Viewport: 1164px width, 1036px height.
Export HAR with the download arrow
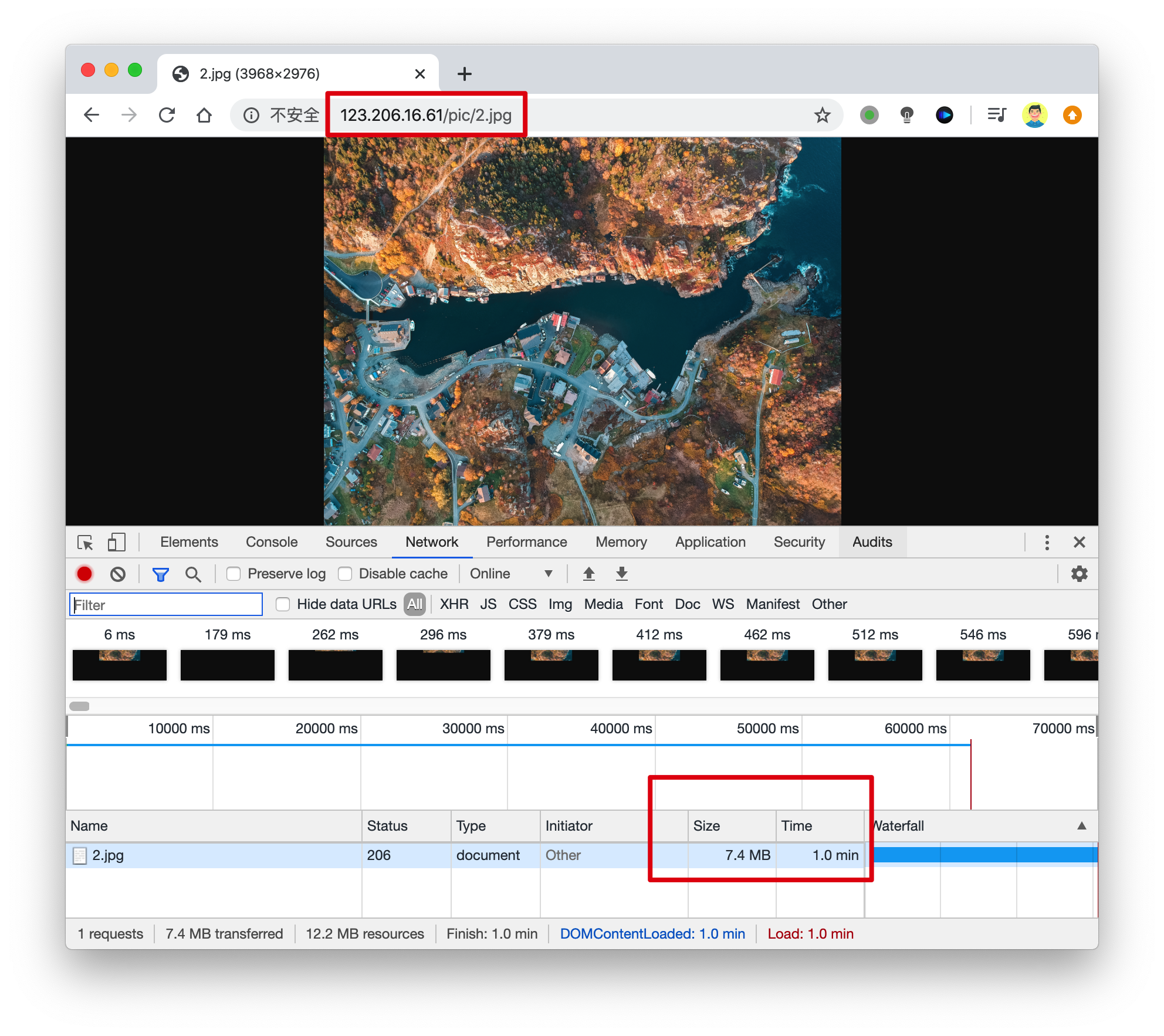point(622,574)
